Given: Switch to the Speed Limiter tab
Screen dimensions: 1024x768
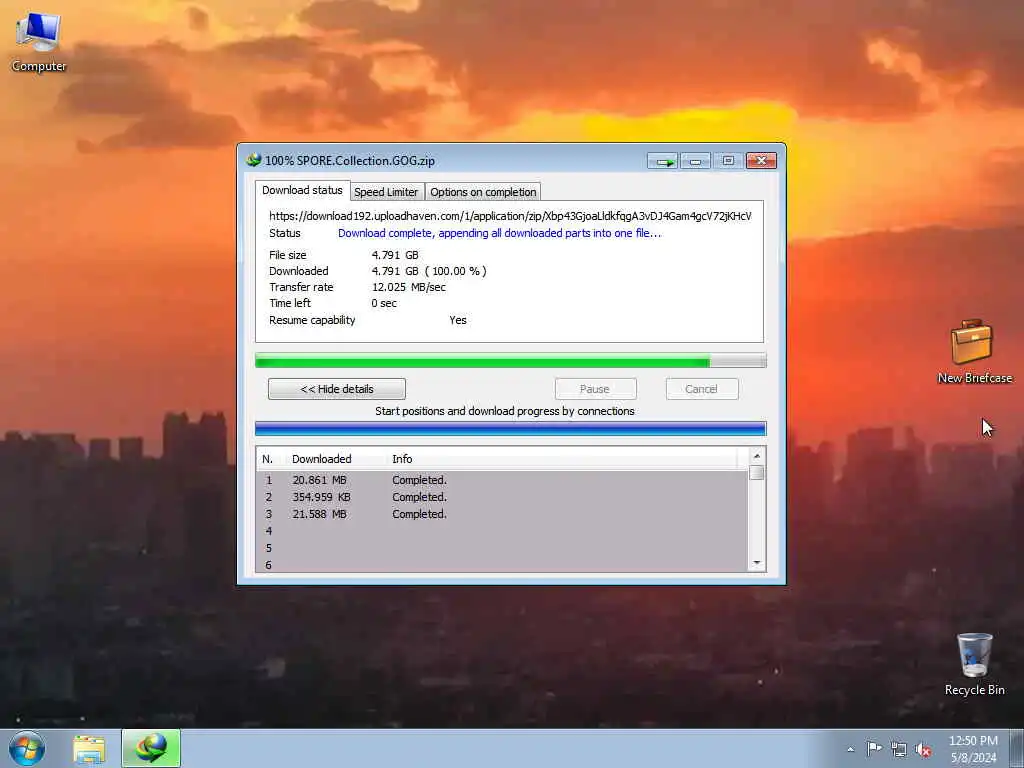Looking at the screenshot, I should [386, 192].
